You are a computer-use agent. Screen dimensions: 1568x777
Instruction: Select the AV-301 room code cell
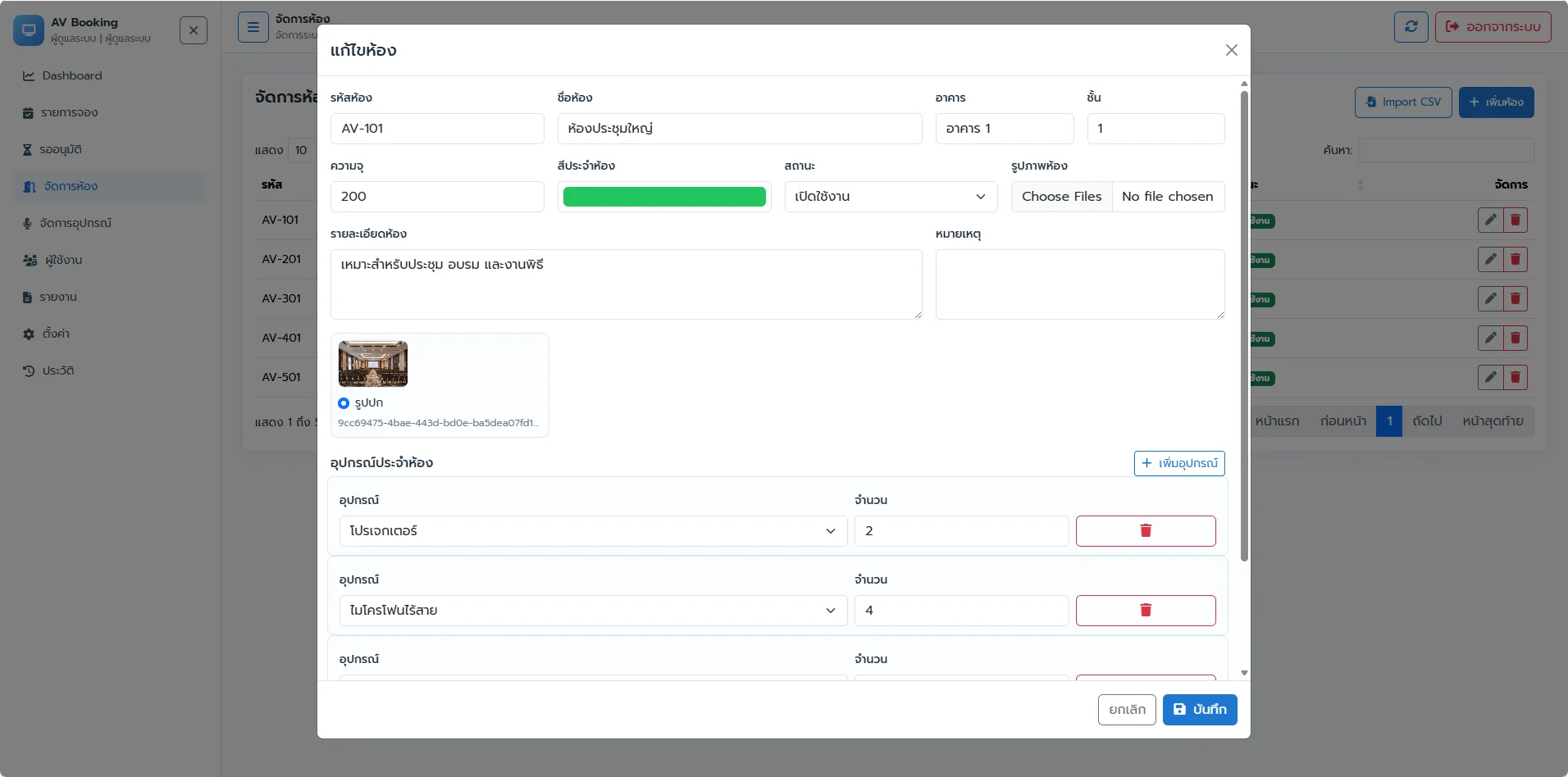281,298
